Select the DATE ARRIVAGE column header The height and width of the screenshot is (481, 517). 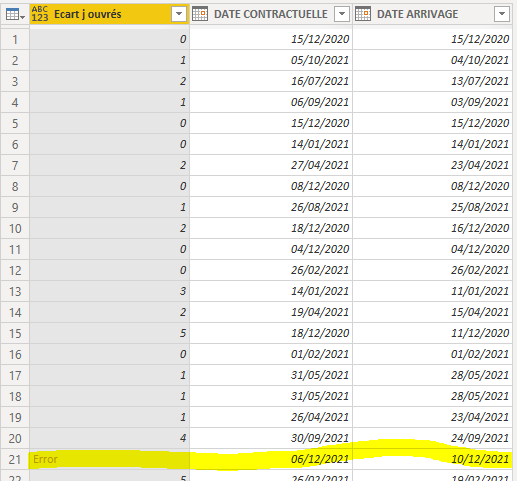click(432, 14)
